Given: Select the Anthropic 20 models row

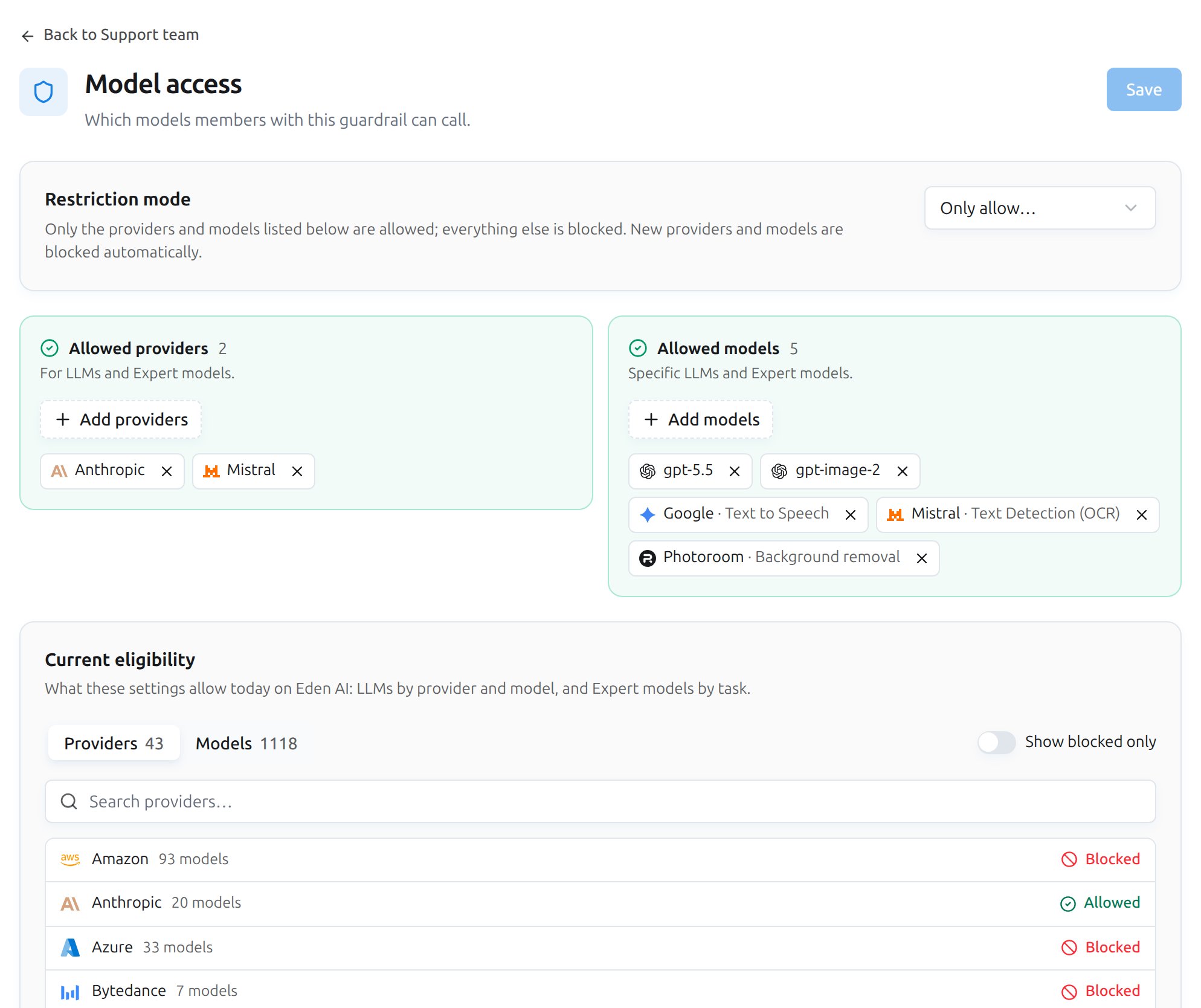Looking at the screenshot, I should 600,903.
